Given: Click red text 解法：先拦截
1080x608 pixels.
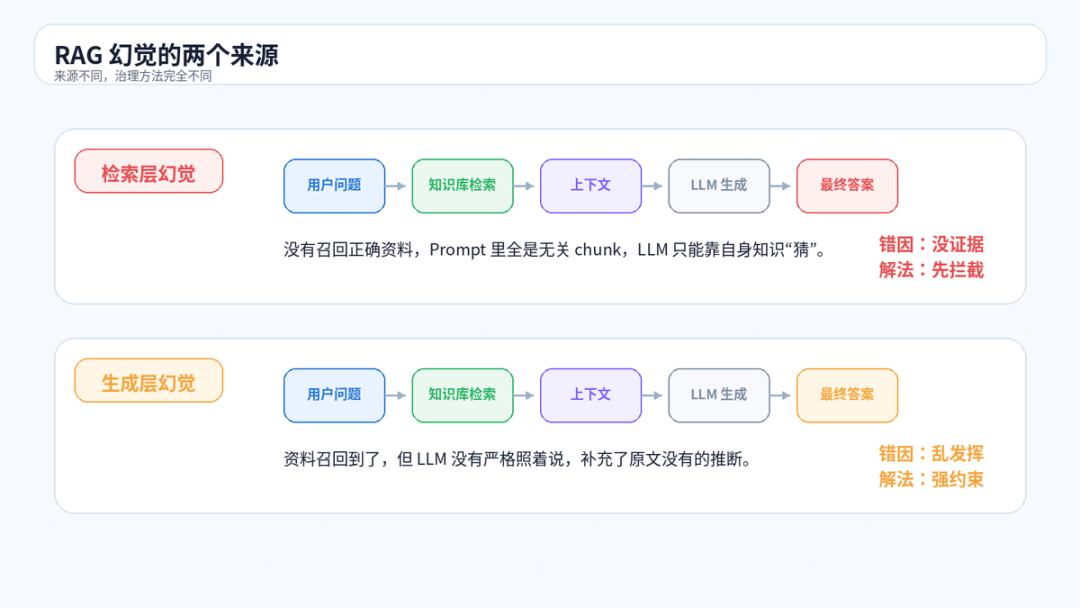Looking at the screenshot, I should (931, 270).
